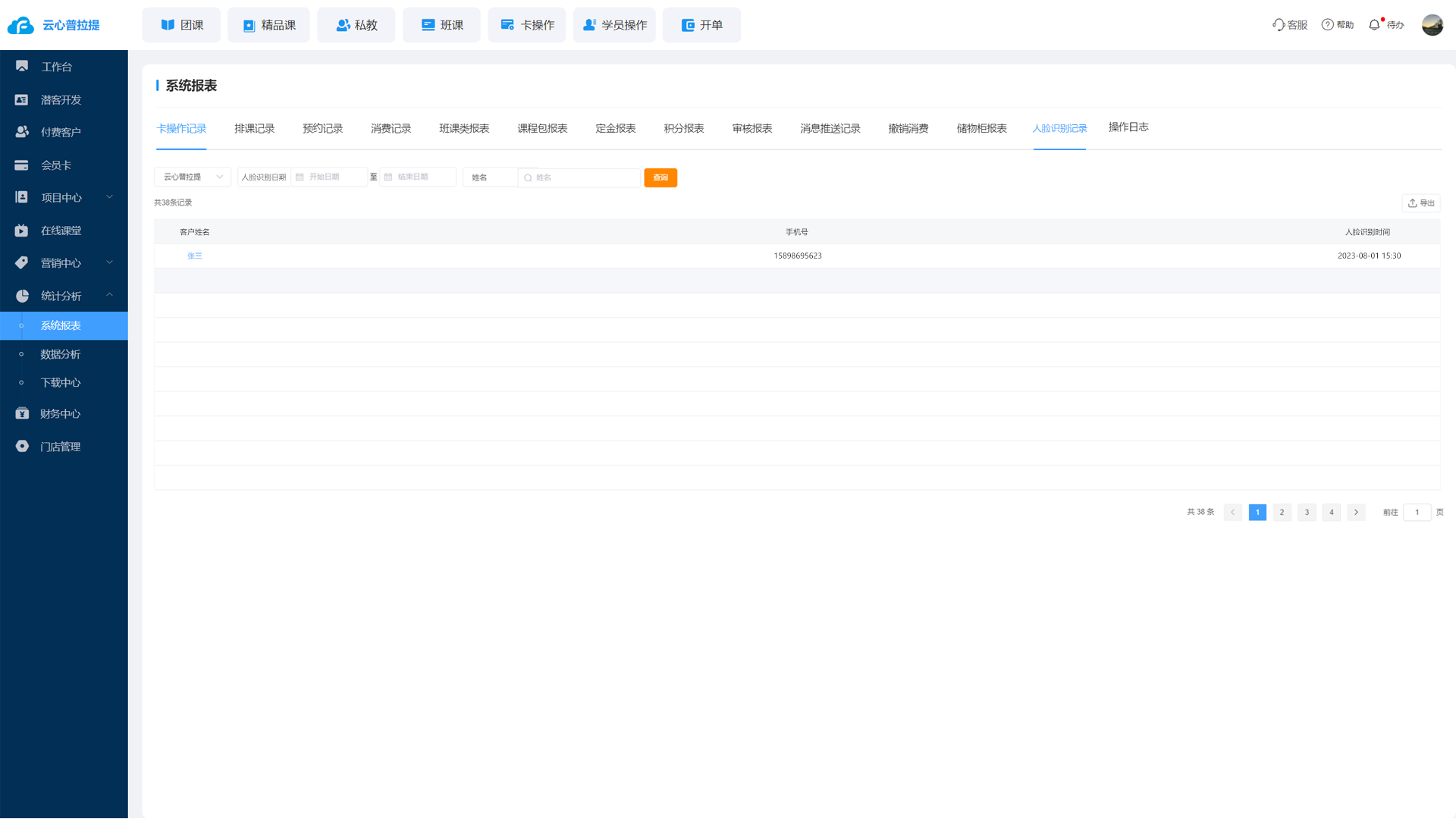Open 会员卡 card icon in sidebar
Viewport: 1456px width, 819px height.
click(x=22, y=165)
